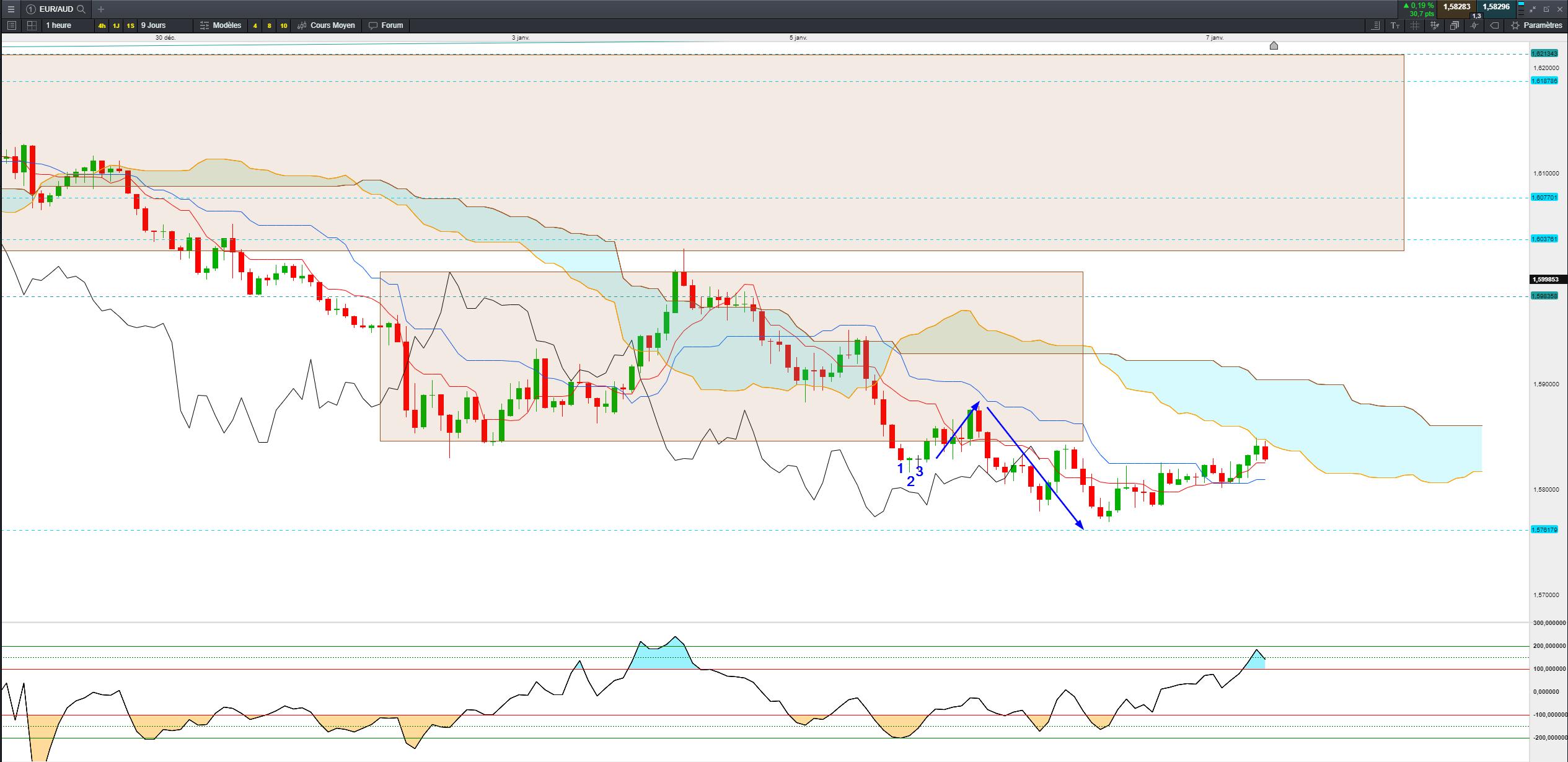Viewport: 1568px width, 762px height.
Task: Click the 7 janv. date label
Action: tap(1215, 38)
